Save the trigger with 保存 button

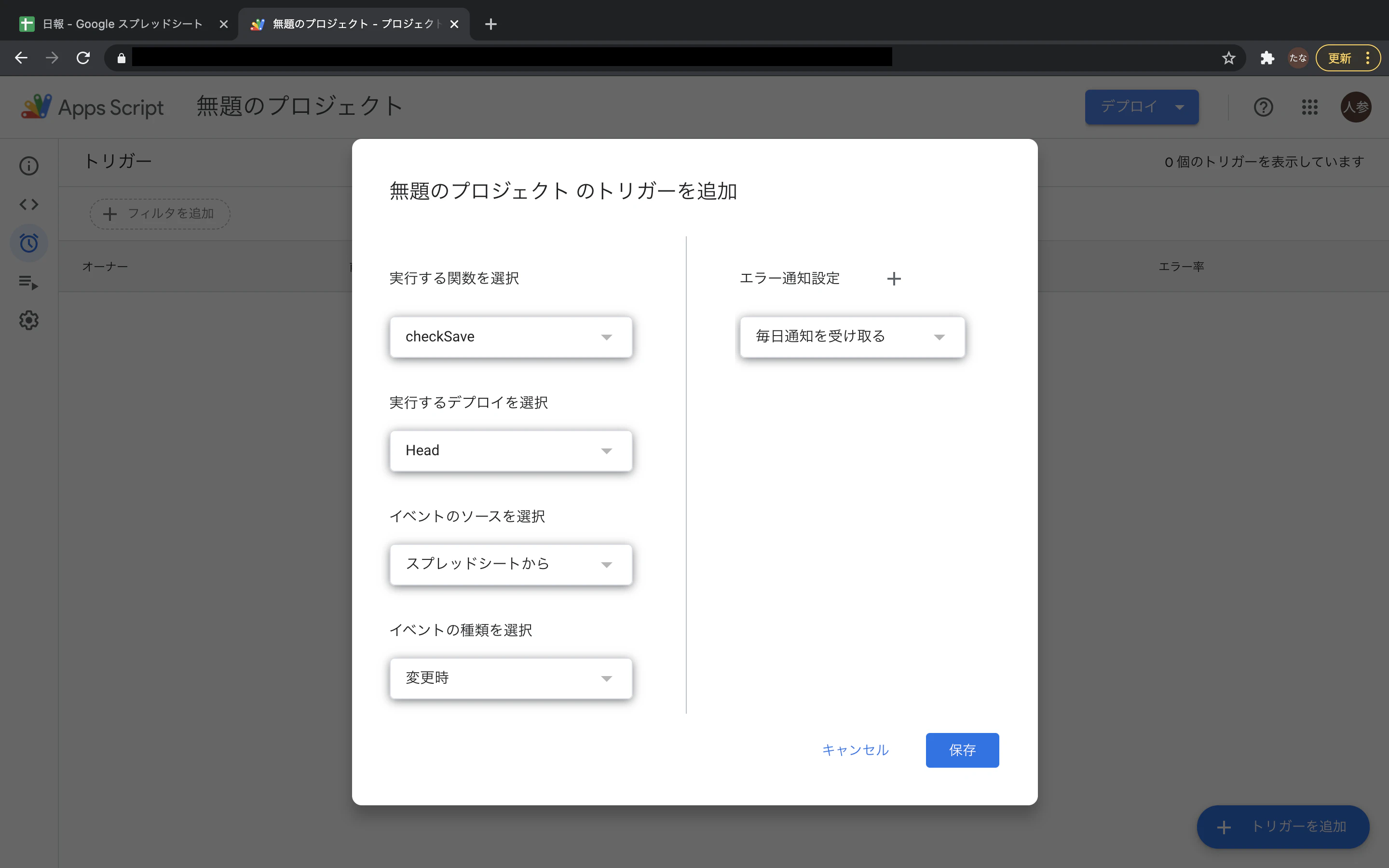(x=962, y=750)
